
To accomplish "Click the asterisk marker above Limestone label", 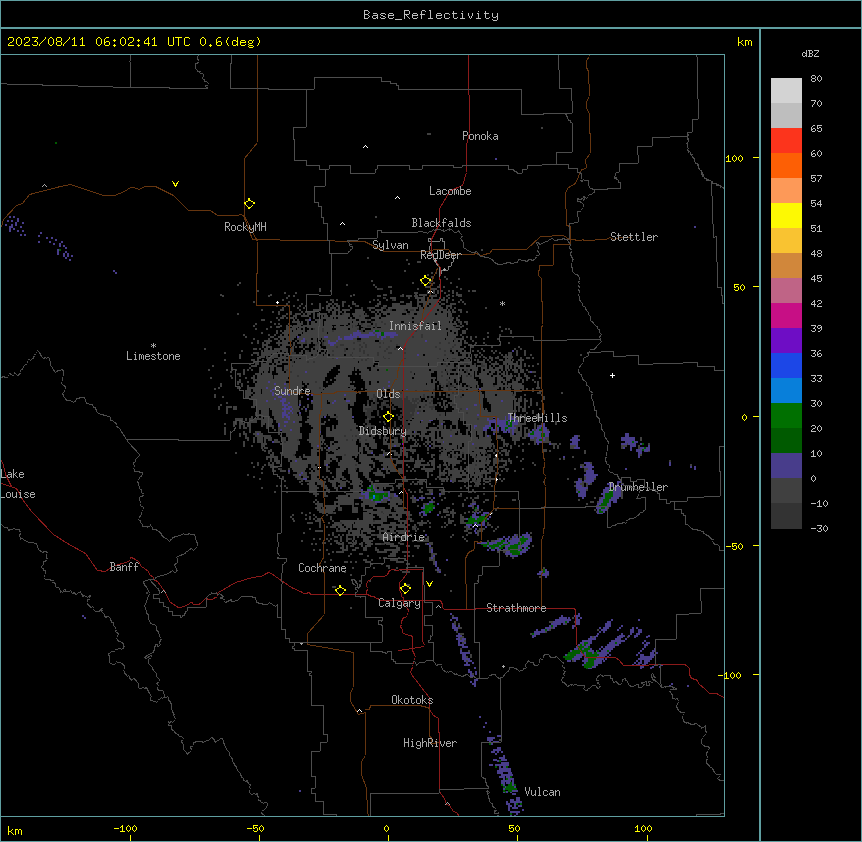I will pyautogui.click(x=153, y=346).
